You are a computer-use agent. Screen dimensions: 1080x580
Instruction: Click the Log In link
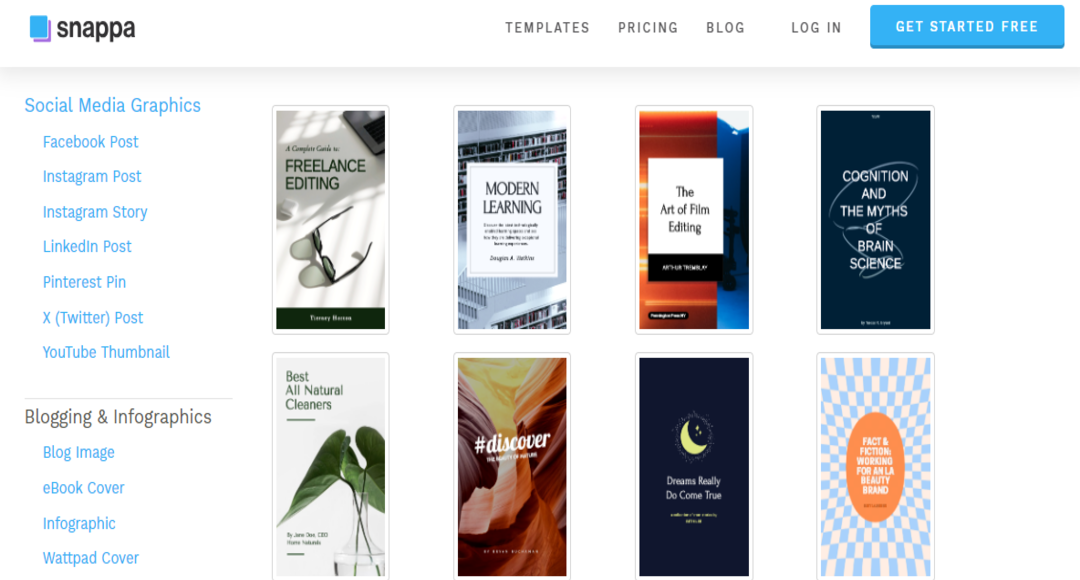pos(816,28)
